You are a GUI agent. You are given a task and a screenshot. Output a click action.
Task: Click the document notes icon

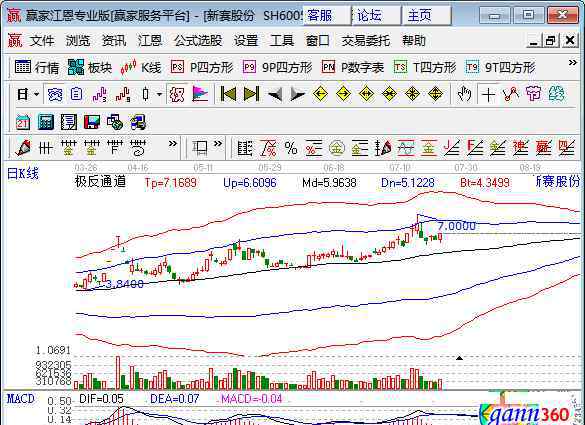[x=76, y=94]
